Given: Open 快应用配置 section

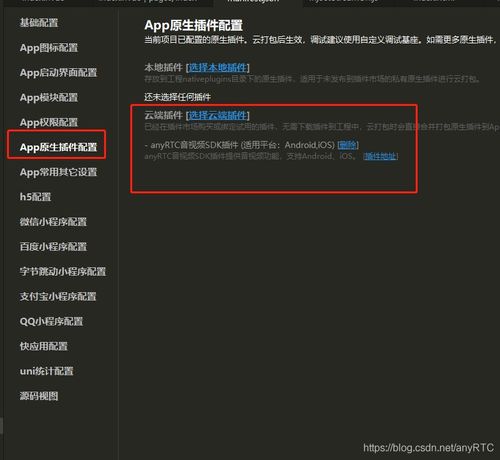Looking at the screenshot, I should tap(44, 346).
